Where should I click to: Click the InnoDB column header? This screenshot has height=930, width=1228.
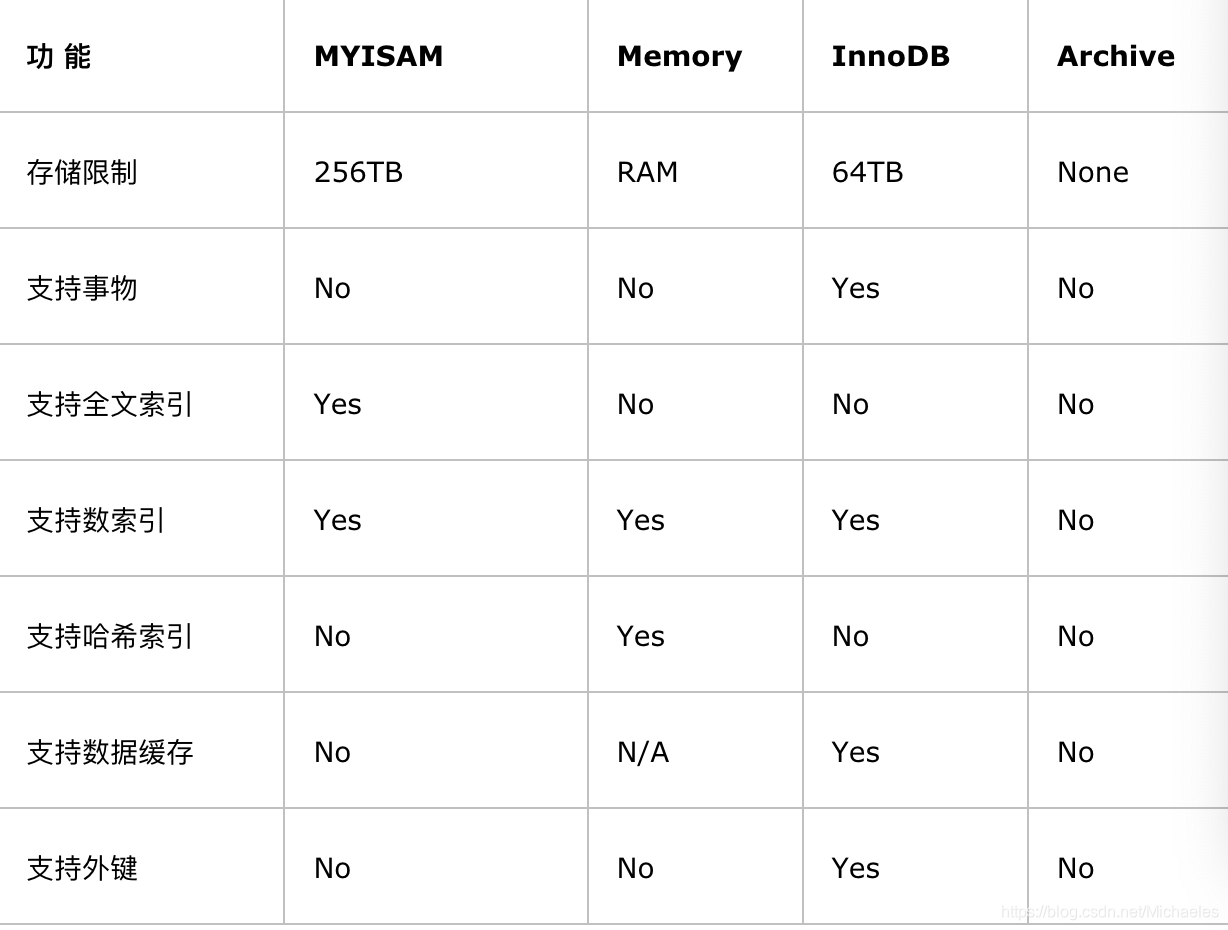coord(890,56)
